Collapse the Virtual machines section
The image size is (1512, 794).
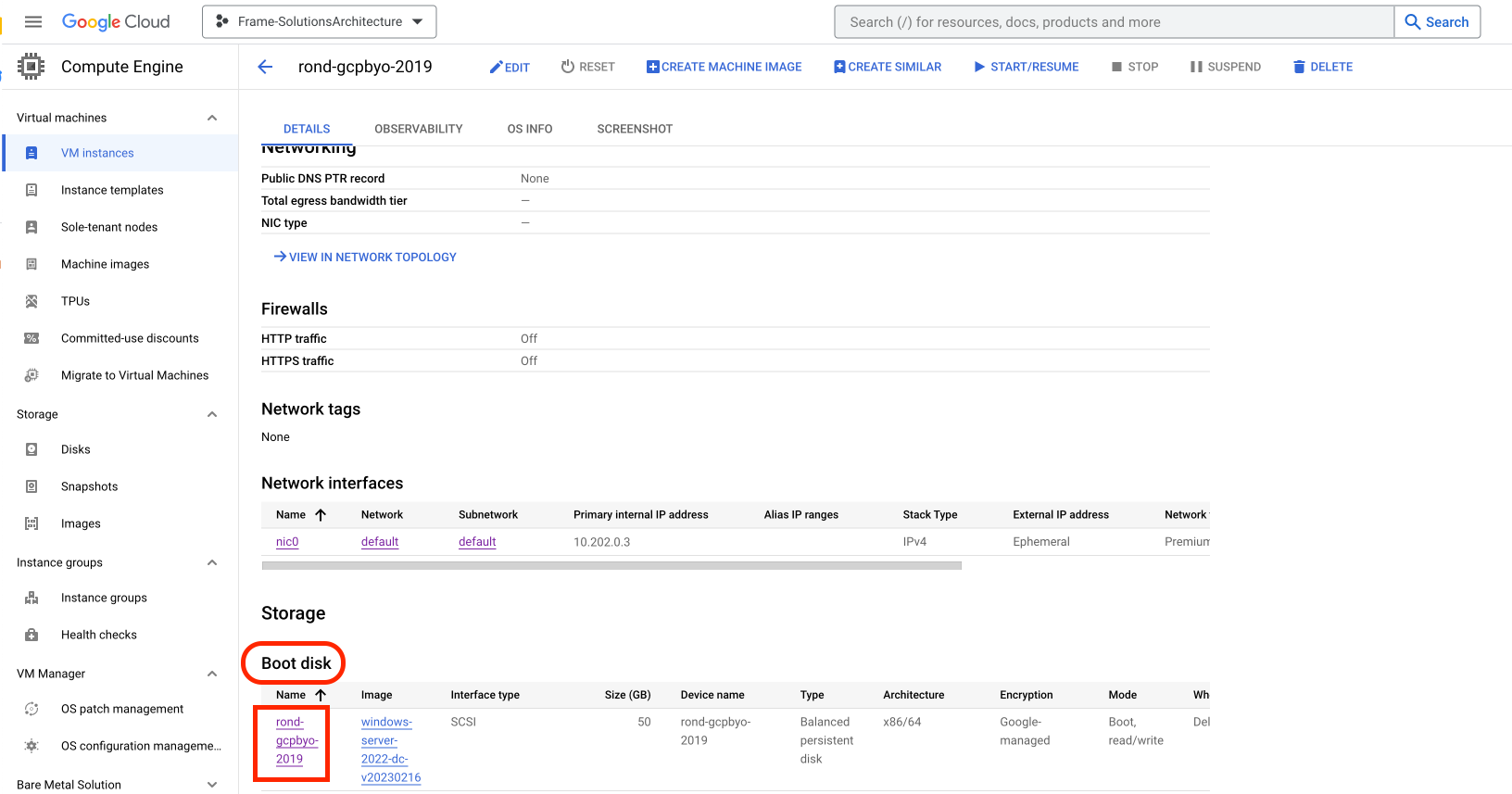point(212,118)
